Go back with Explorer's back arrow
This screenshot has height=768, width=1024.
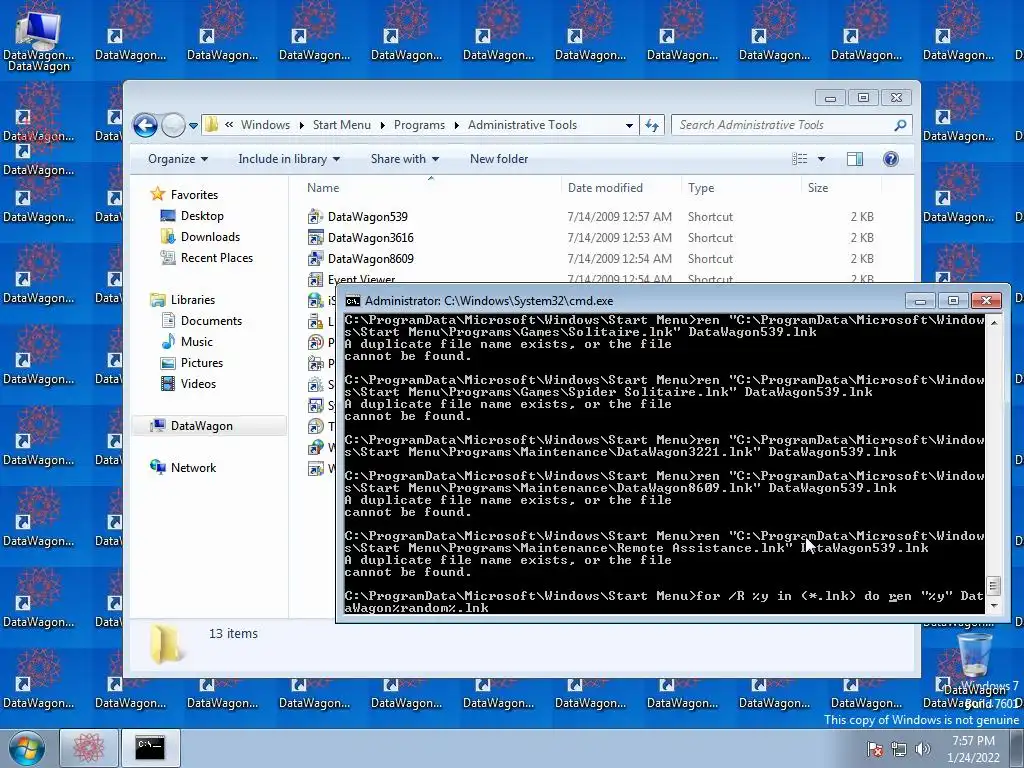145,125
